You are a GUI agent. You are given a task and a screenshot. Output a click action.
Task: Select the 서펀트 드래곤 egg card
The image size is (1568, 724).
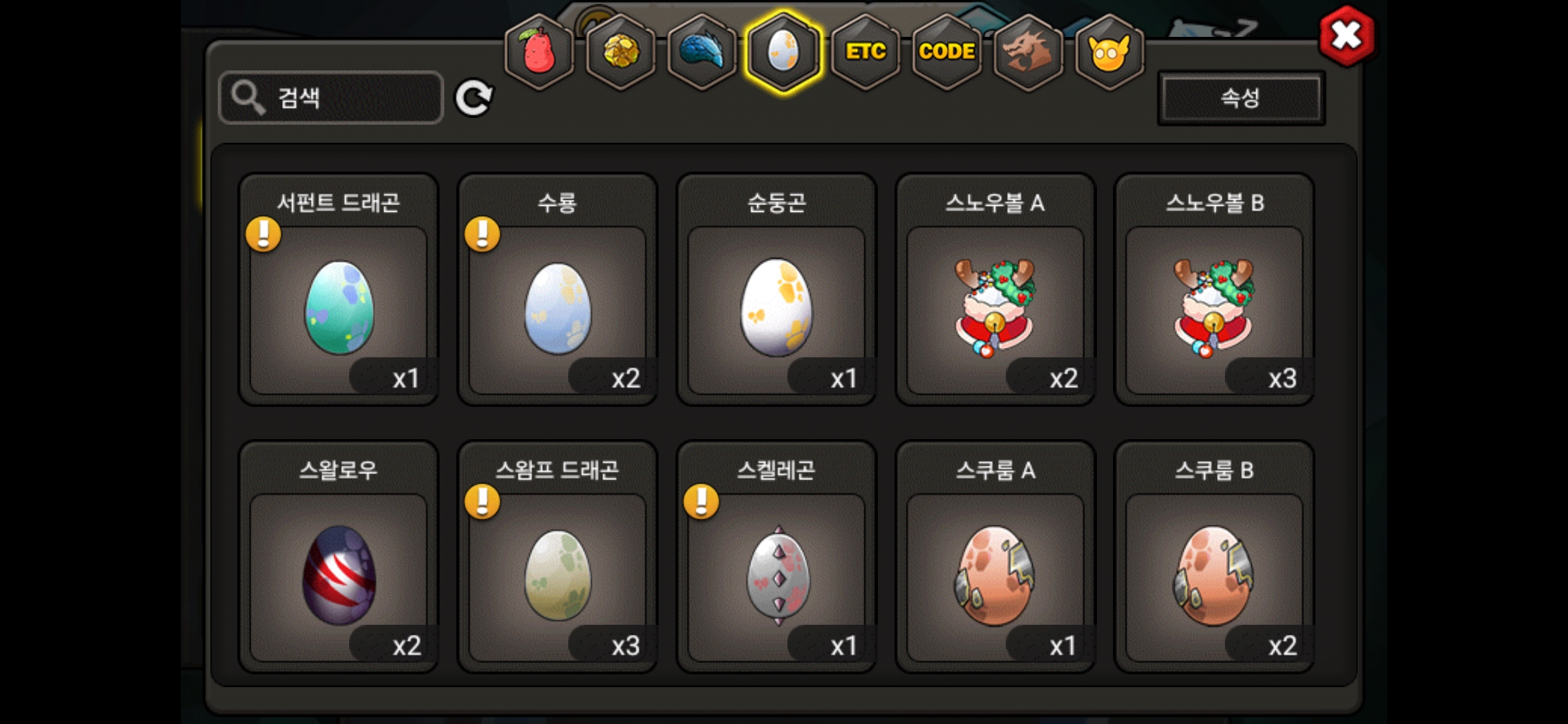[339, 290]
